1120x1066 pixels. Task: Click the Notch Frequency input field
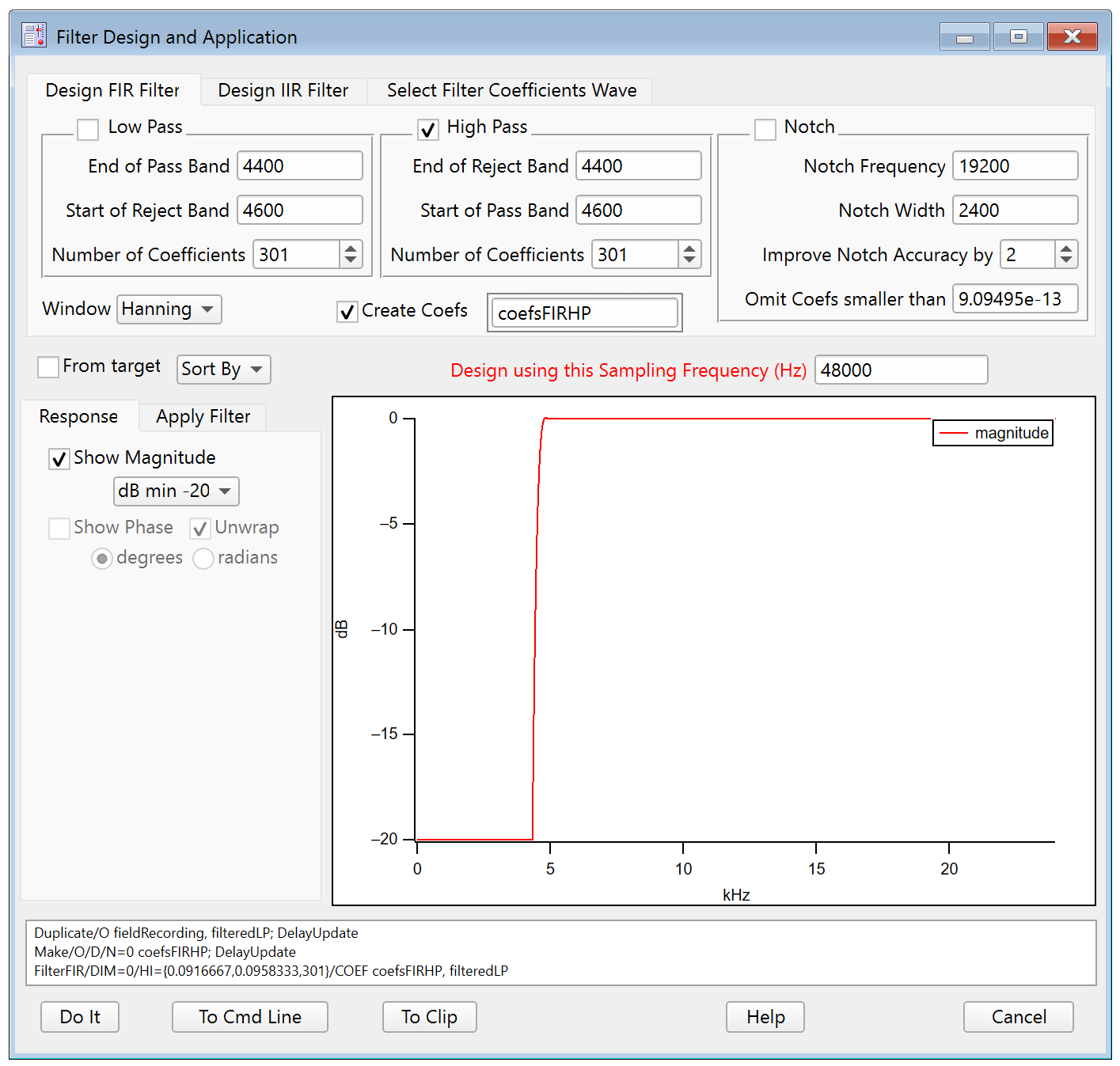[x=1015, y=166]
